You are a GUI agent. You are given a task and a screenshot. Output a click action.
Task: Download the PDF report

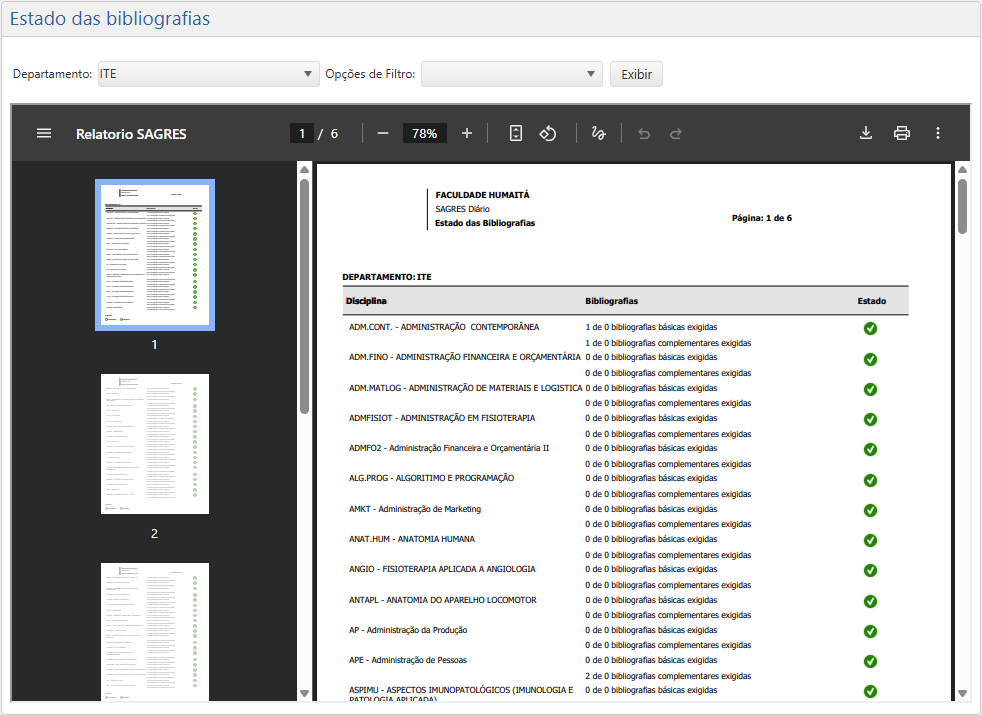pyautogui.click(x=866, y=133)
